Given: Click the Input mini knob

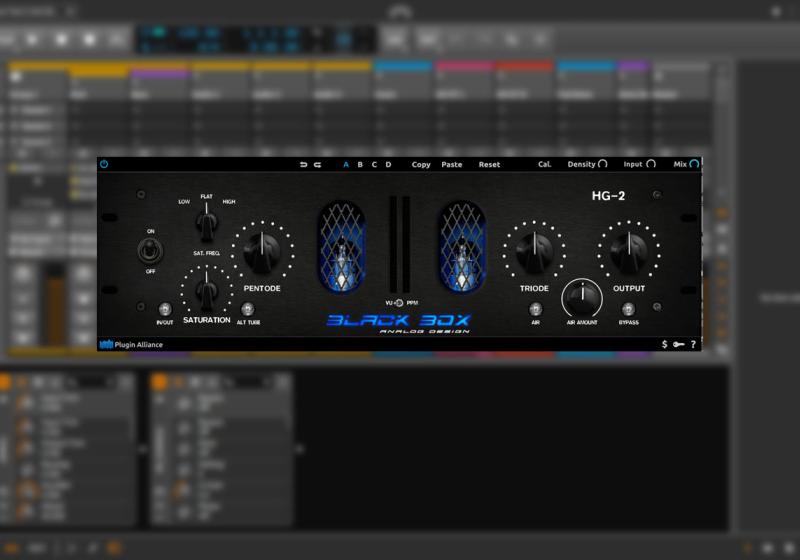Looking at the screenshot, I should click(651, 164).
